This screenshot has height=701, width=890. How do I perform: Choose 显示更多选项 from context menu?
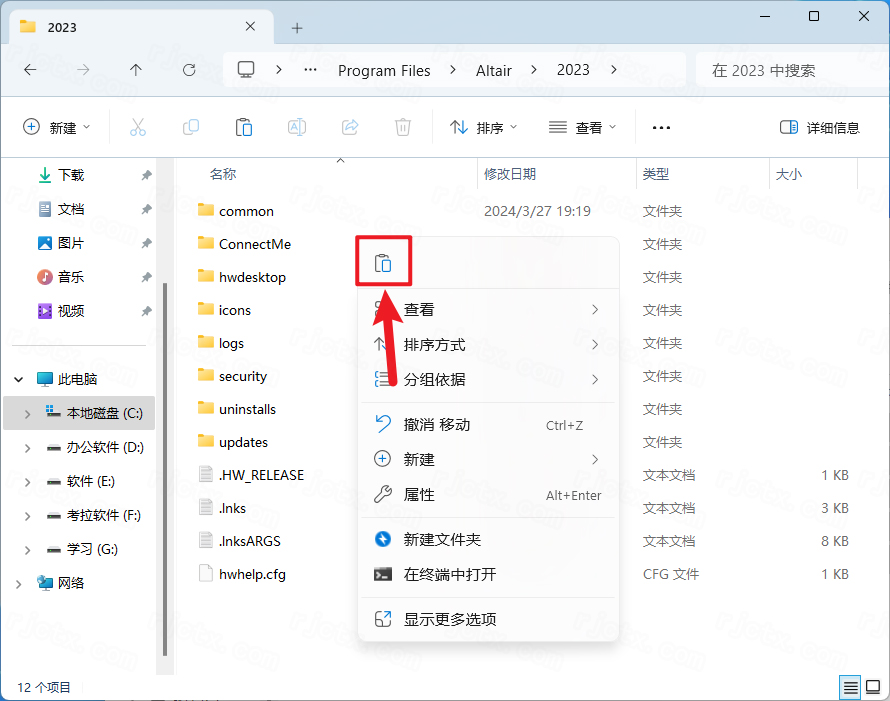click(450, 619)
